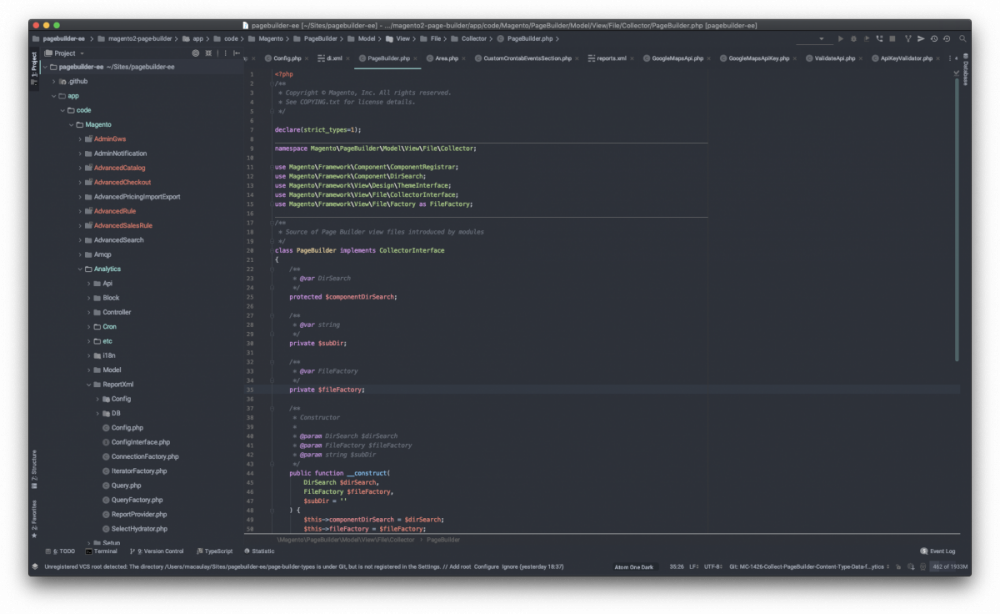Open QueryFactory.php in the project tree
The height and width of the screenshot is (614, 1000).
(137, 500)
